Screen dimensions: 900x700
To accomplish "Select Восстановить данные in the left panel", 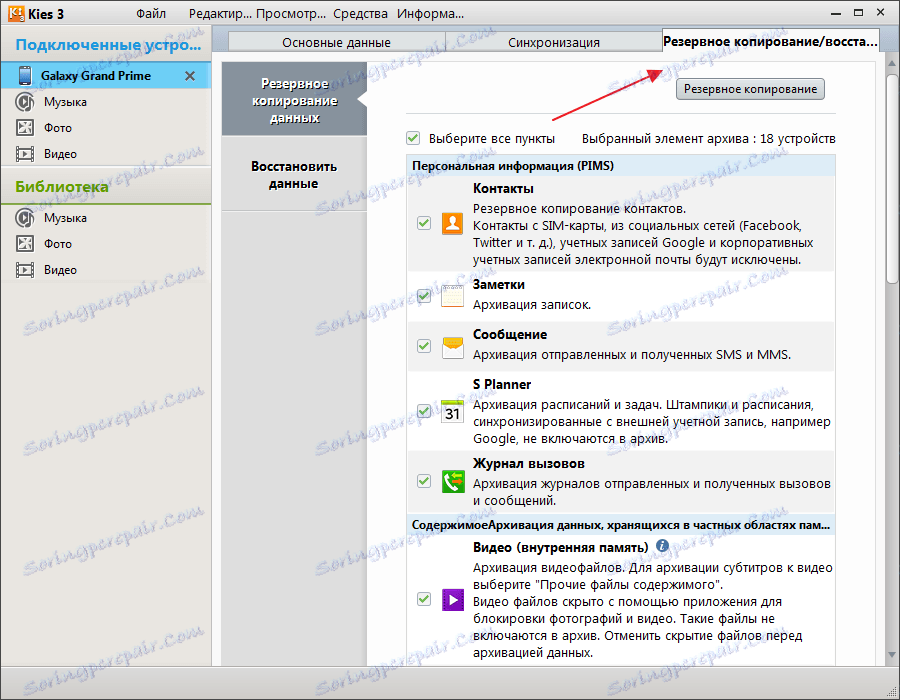I will click(x=295, y=175).
